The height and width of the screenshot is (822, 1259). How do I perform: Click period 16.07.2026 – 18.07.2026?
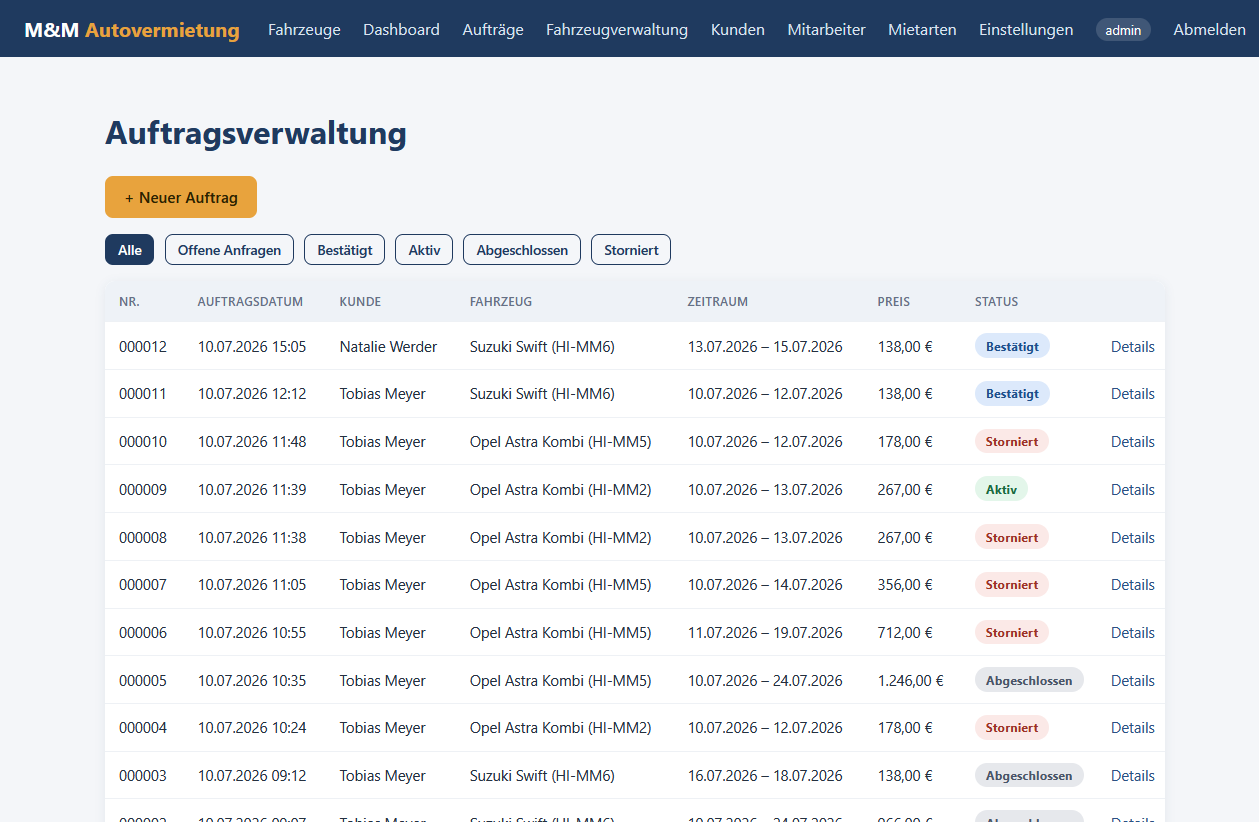click(x=765, y=776)
